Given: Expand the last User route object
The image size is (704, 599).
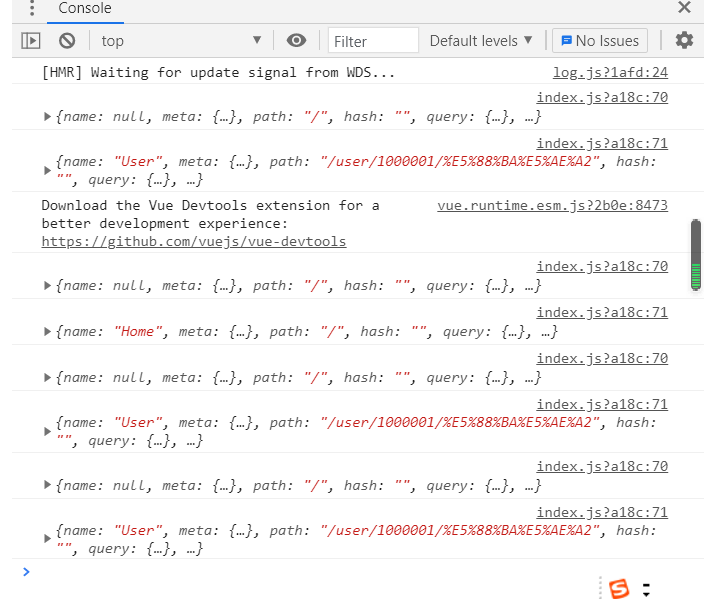Looking at the screenshot, I should point(47,539).
